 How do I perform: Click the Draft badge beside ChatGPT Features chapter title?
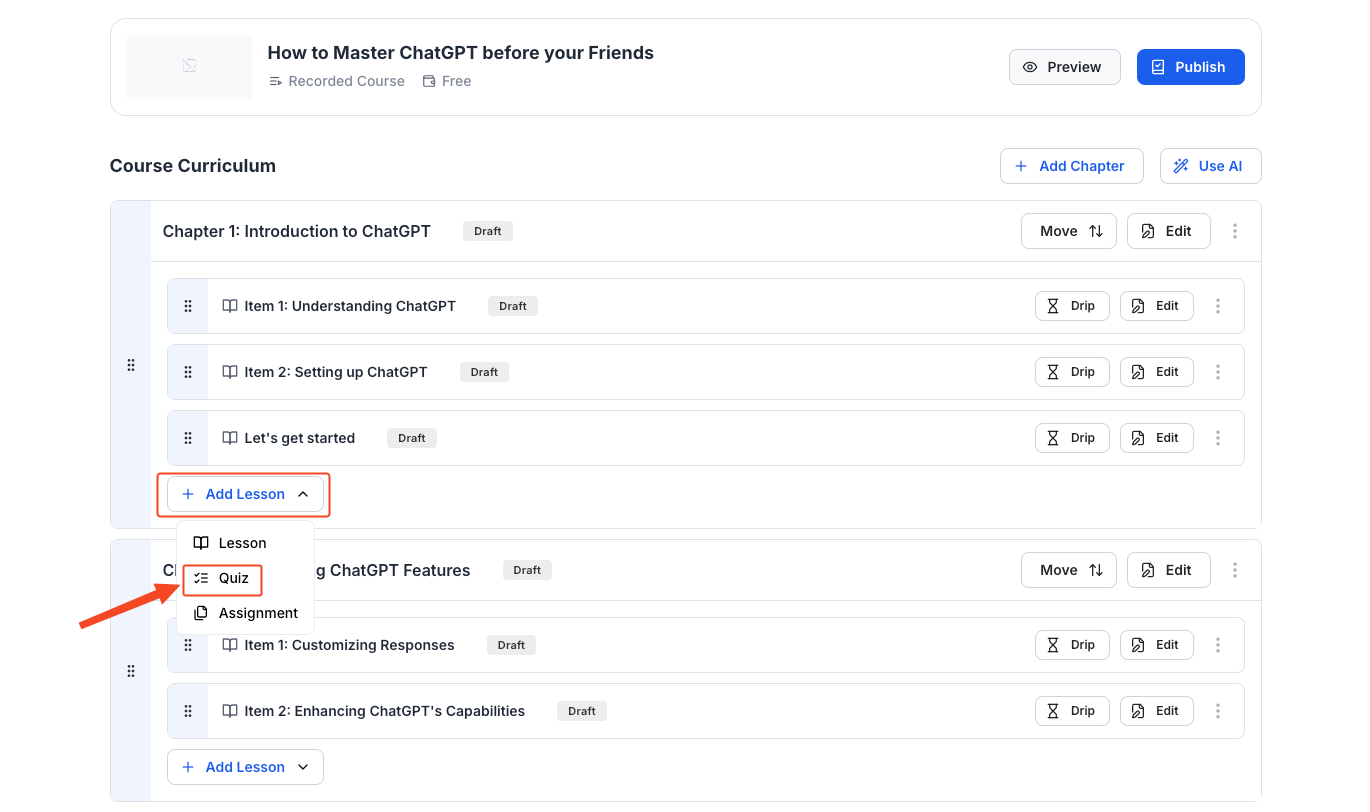click(527, 570)
